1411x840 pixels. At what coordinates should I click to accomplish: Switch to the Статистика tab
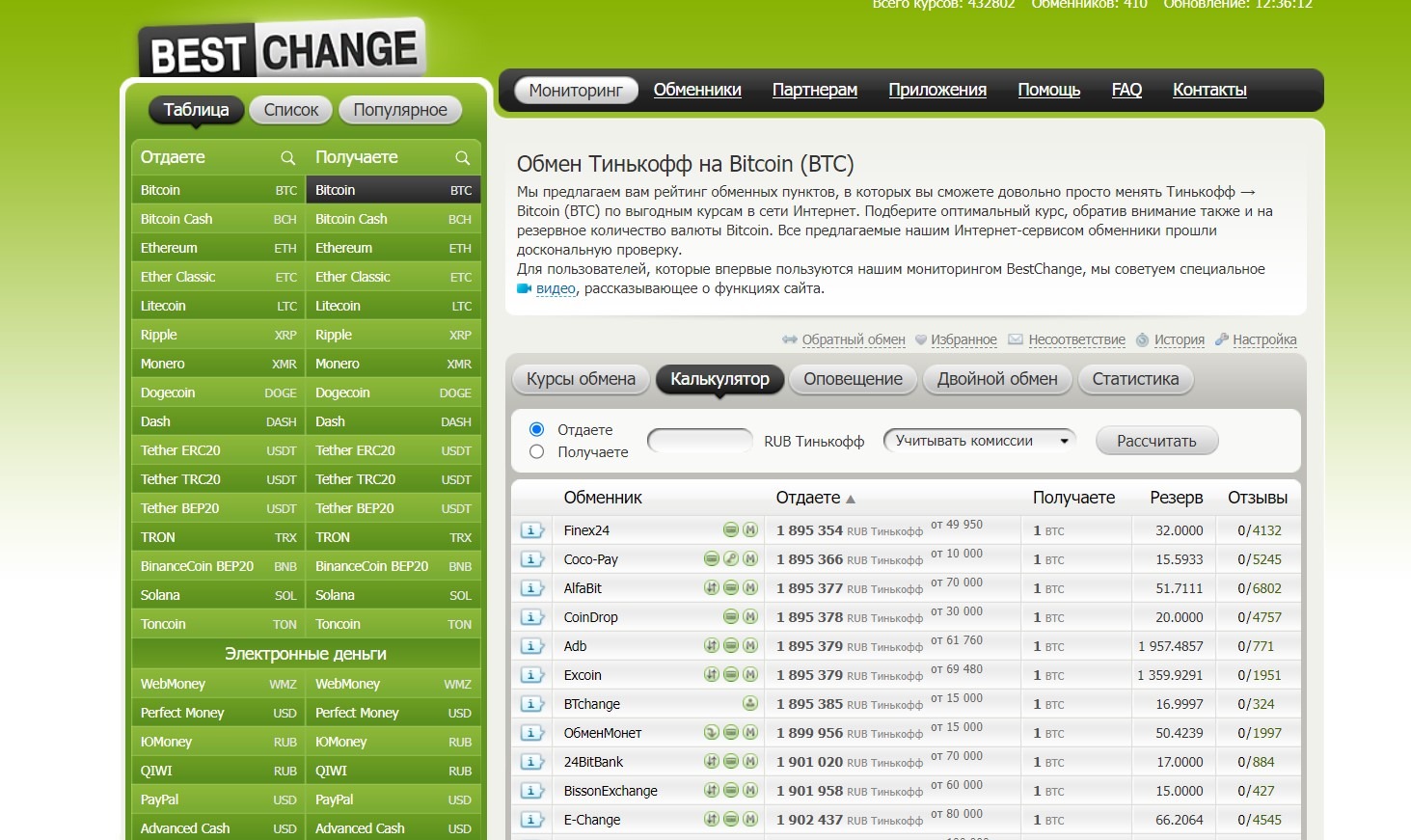coord(1135,379)
